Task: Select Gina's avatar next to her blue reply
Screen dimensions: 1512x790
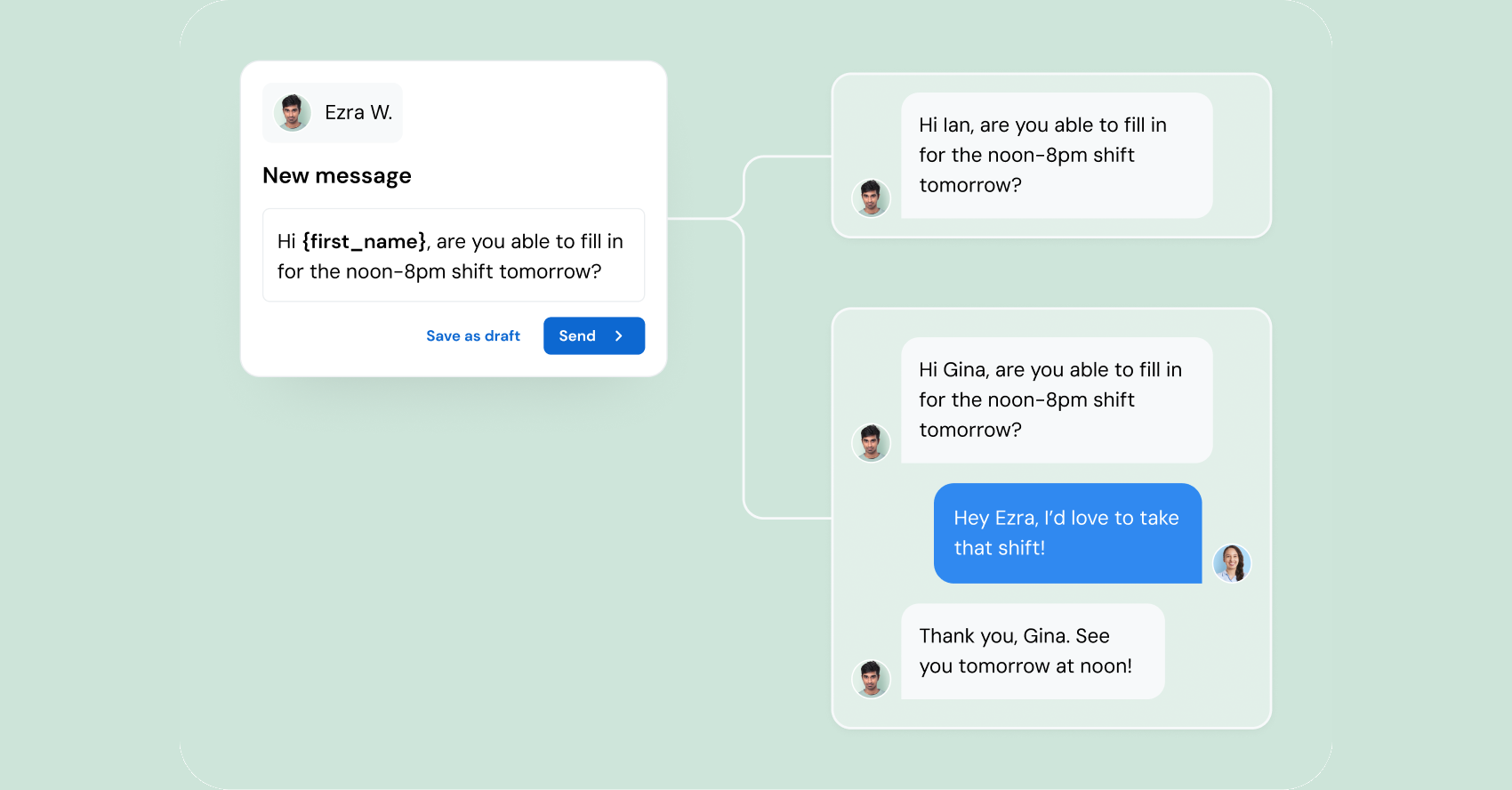Action: (1232, 563)
